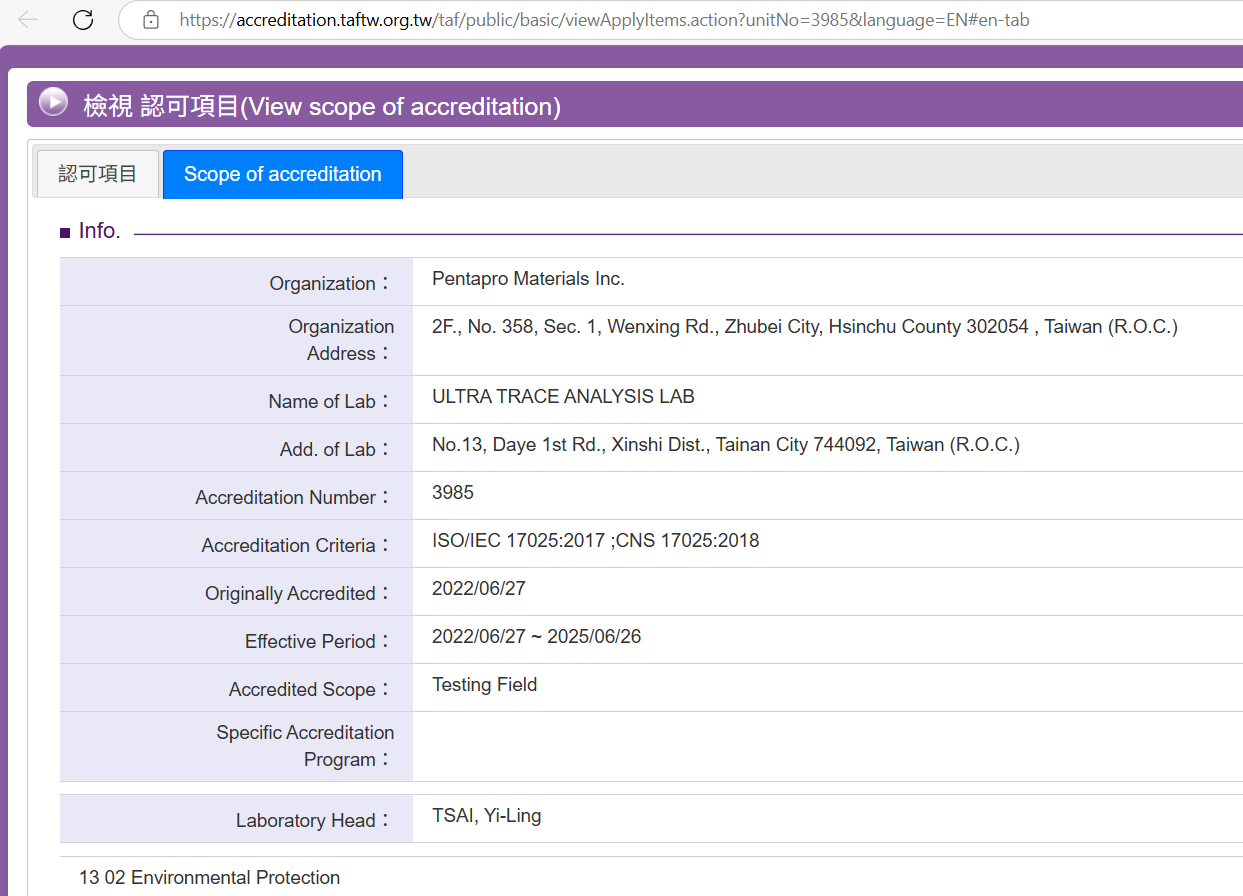Click the Add. of Lab label

click(337, 449)
